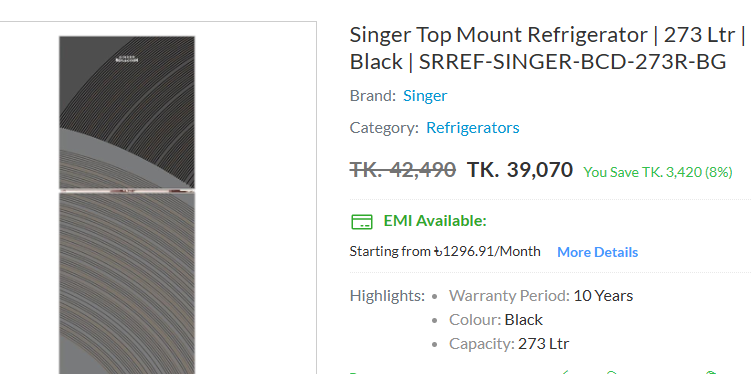Open the Refrigerators category link
Screen dimensions: 752x374
472,128
